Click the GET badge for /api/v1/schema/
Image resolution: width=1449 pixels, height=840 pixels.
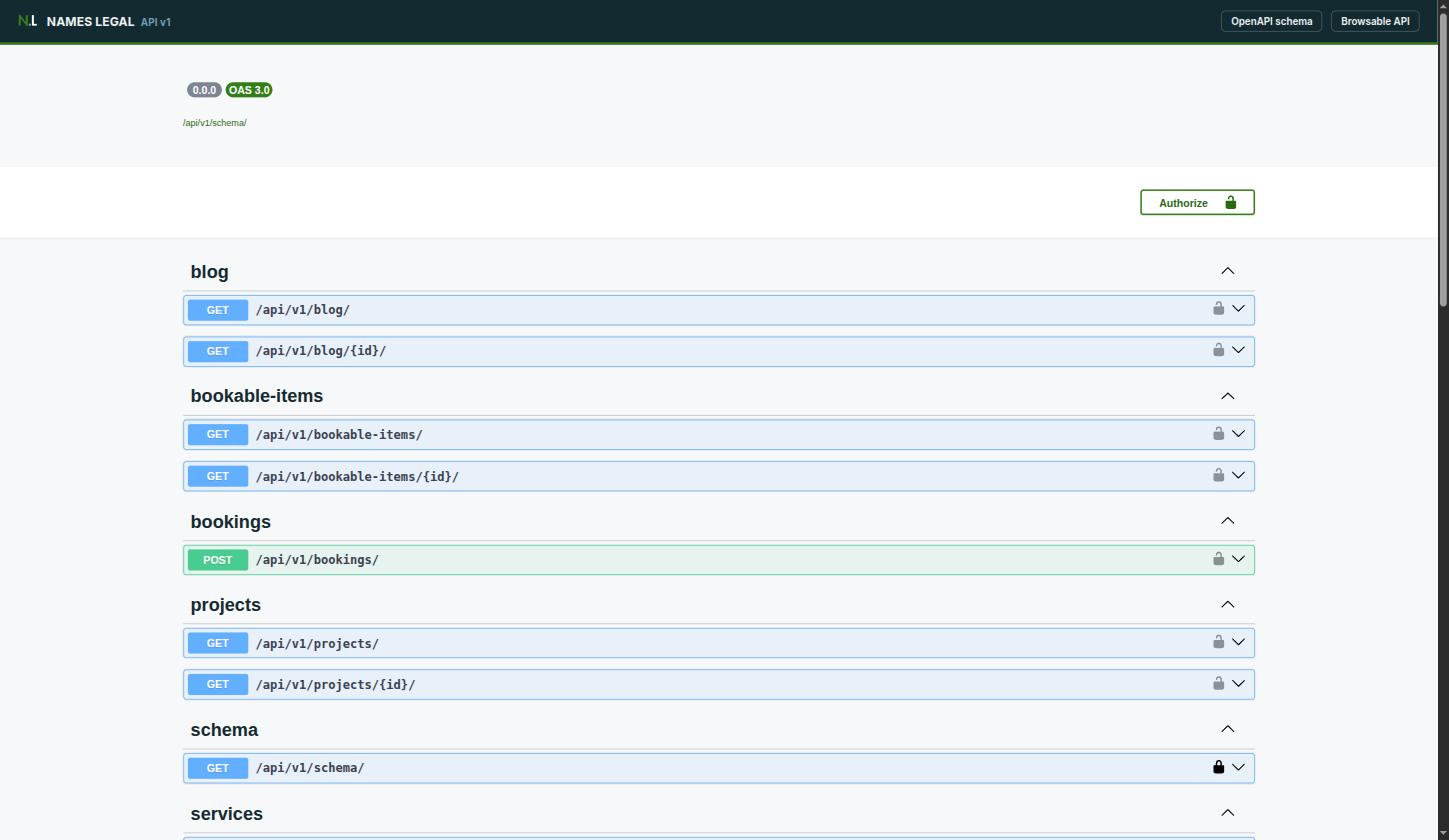[217, 768]
